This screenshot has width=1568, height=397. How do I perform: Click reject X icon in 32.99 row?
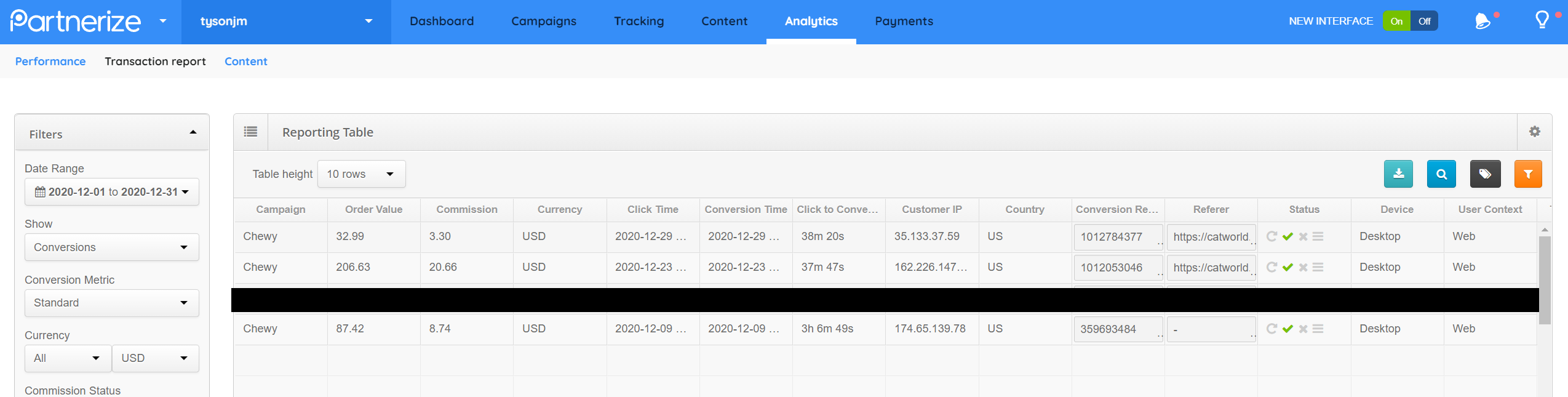pos(1303,236)
